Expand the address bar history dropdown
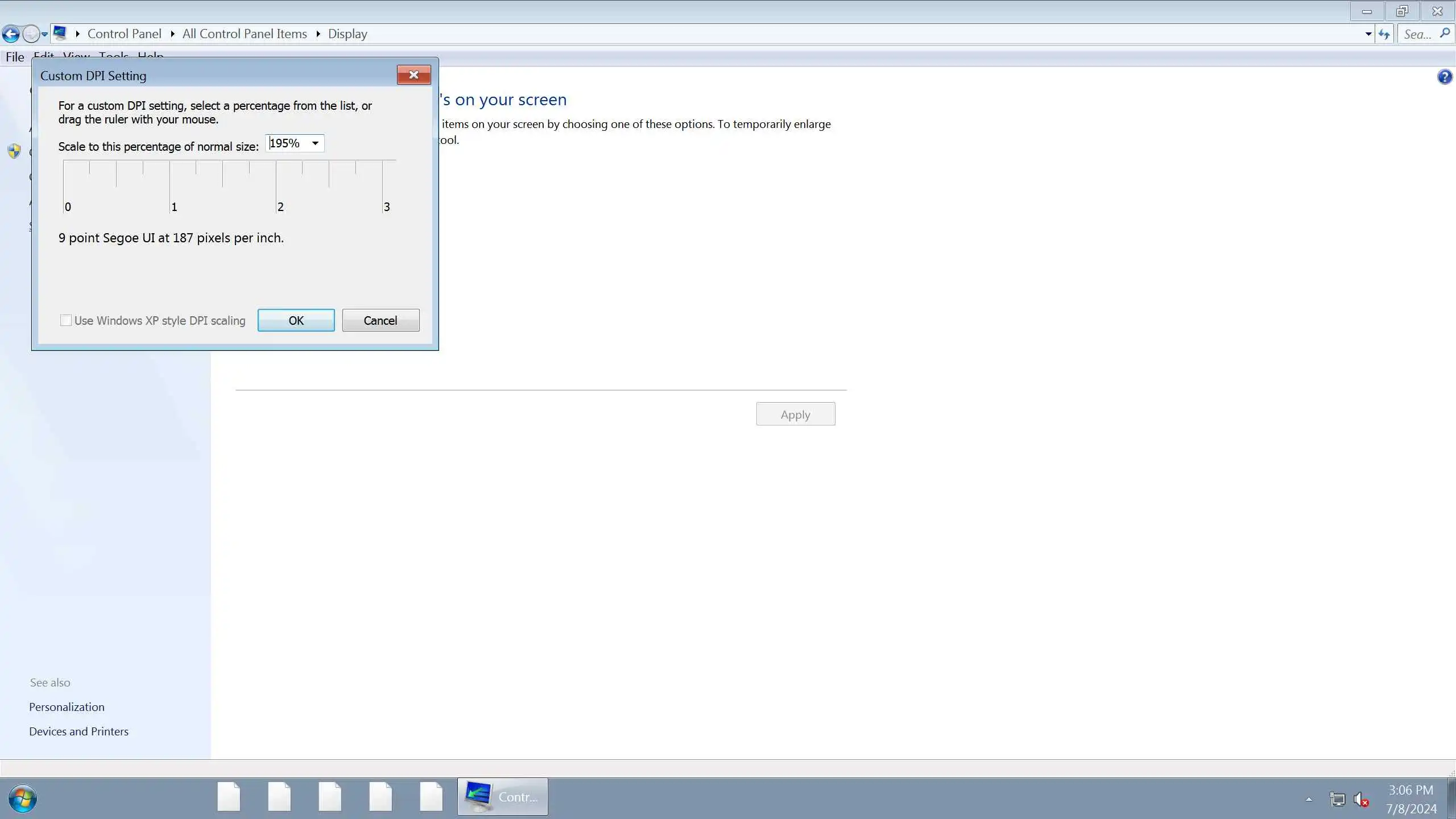The width and height of the screenshot is (1456, 819). (x=1368, y=34)
